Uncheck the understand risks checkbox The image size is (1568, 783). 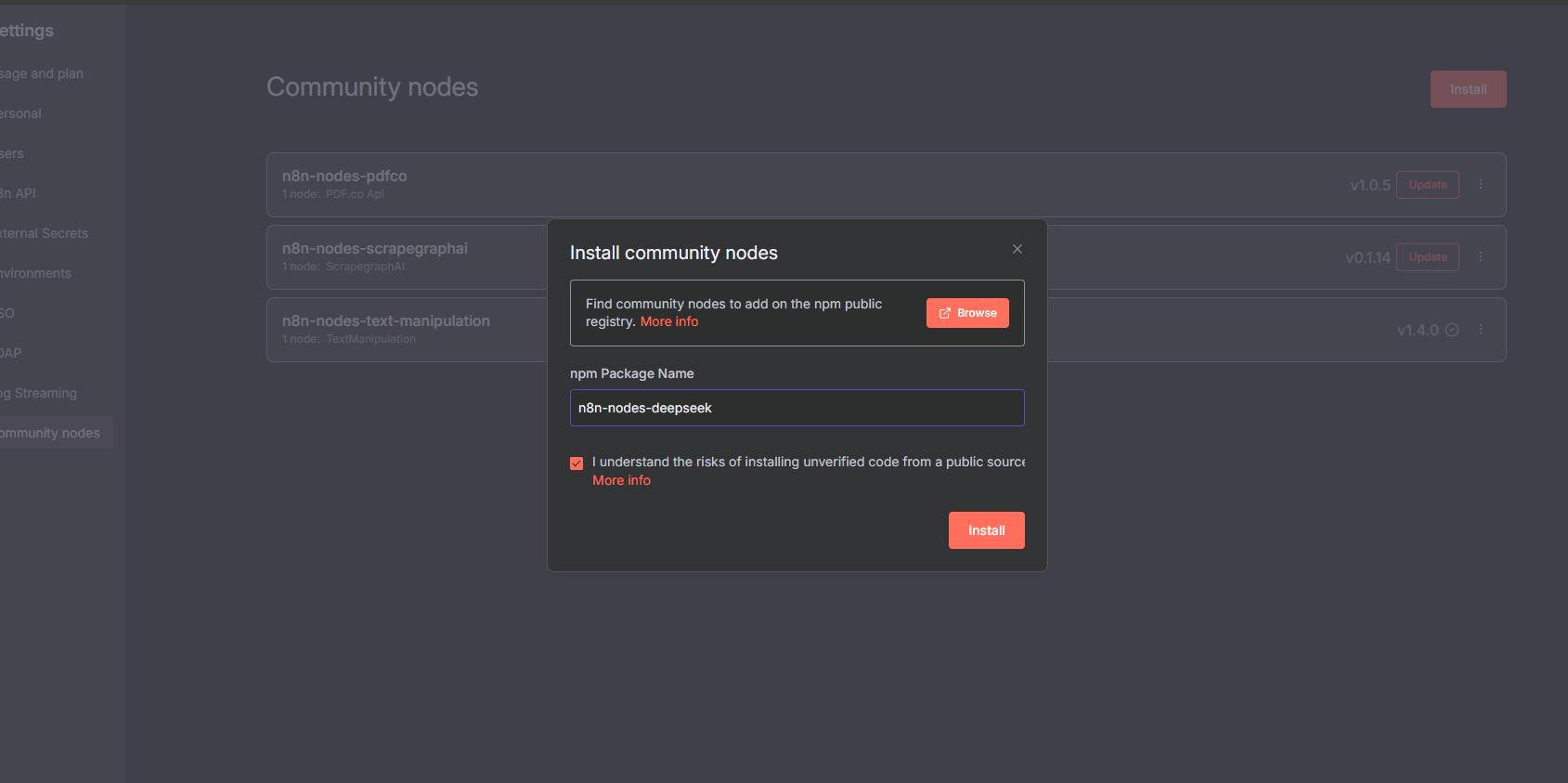577,463
